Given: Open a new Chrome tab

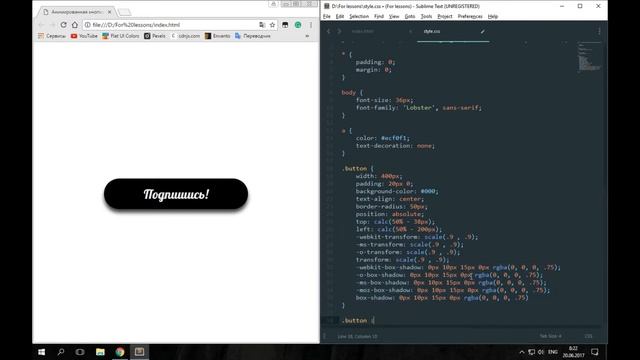Looking at the screenshot, I should click(x=125, y=12).
